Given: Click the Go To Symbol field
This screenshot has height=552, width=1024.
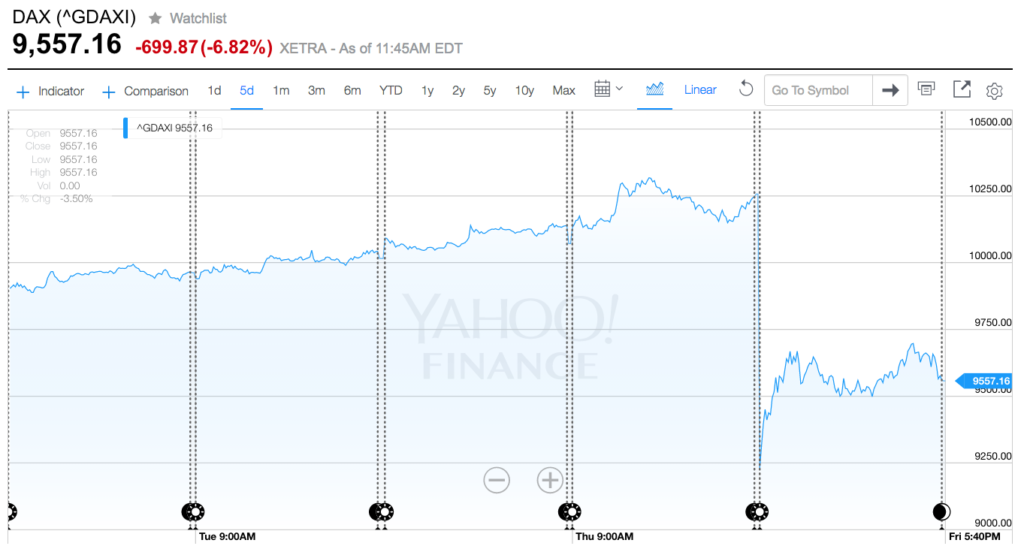Looking at the screenshot, I should tap(818, 90).
